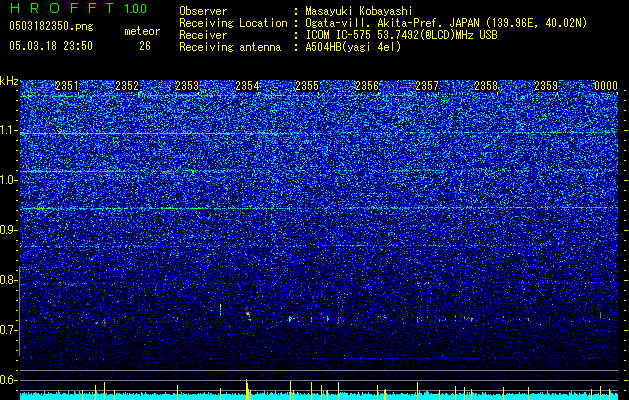The image size is (629, 400).
Task: Click the 1.1 kHz axis label
Action: [x=9, y=130]
